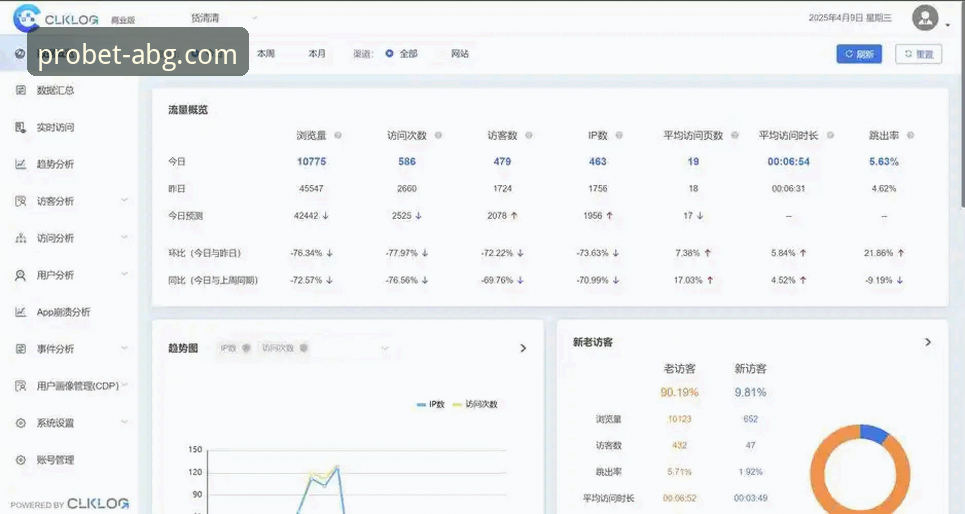Click the info icon beside 平均访问页数
The height and width of the screenshot is (514, 965).
pyautogui.click(x=734, y=135)
